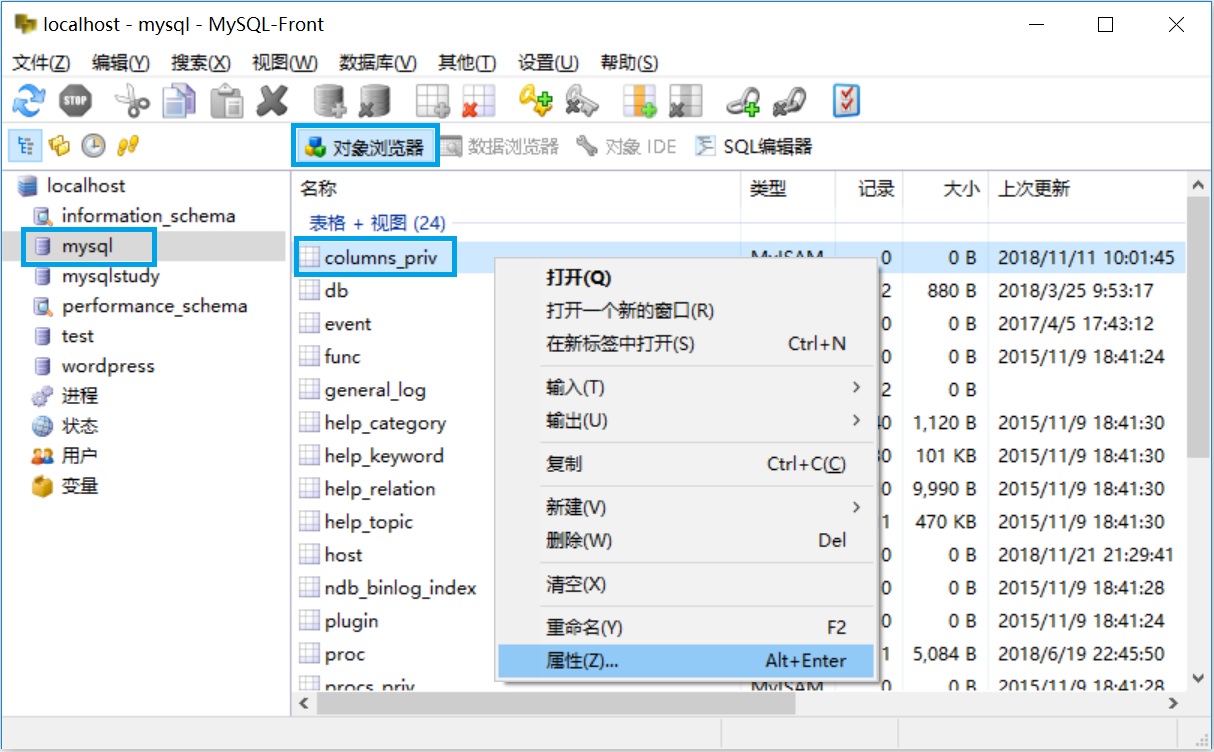Click the copy documents icon

(x=180, y=100)
